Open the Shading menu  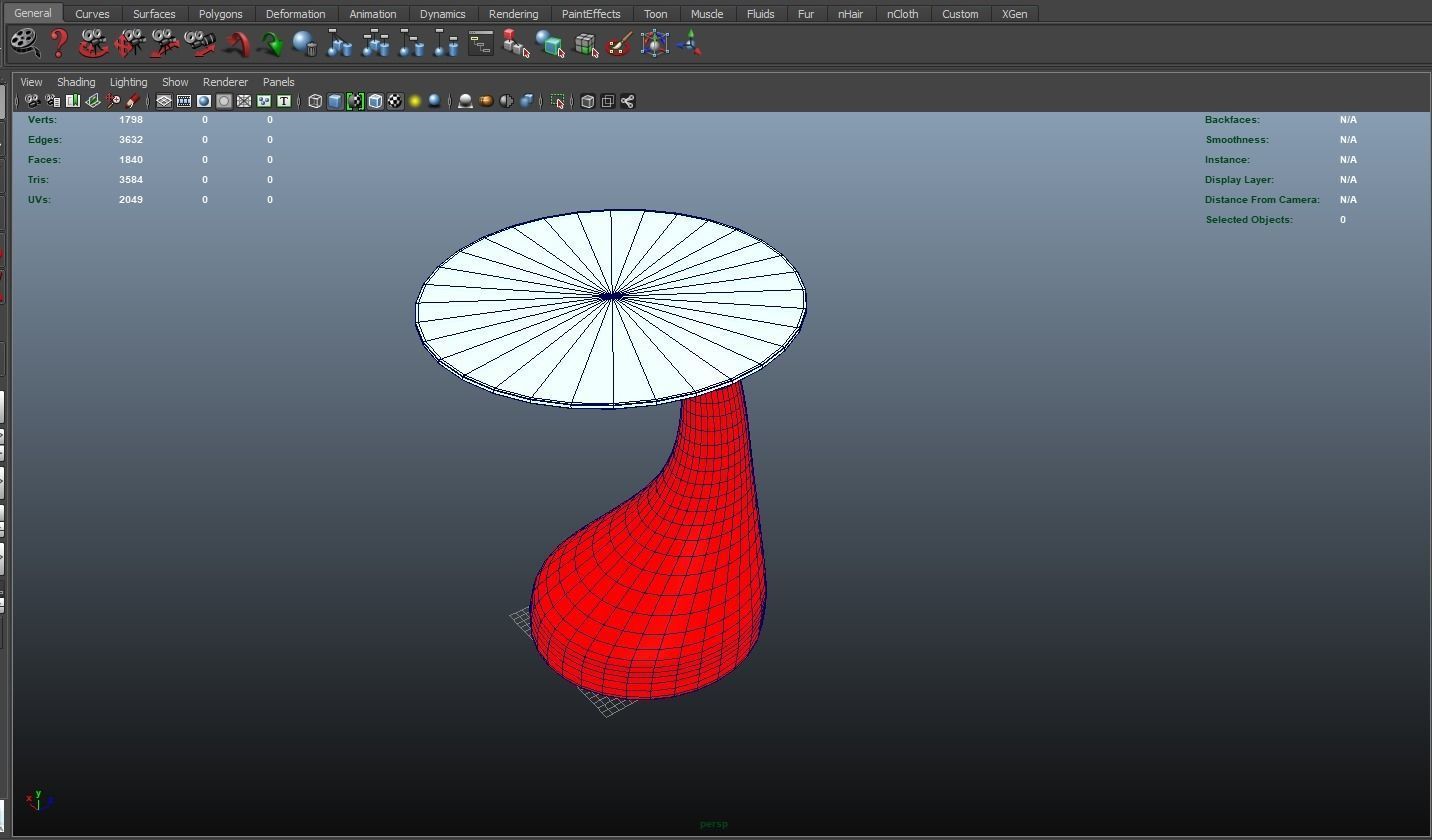tap(76, 82)
